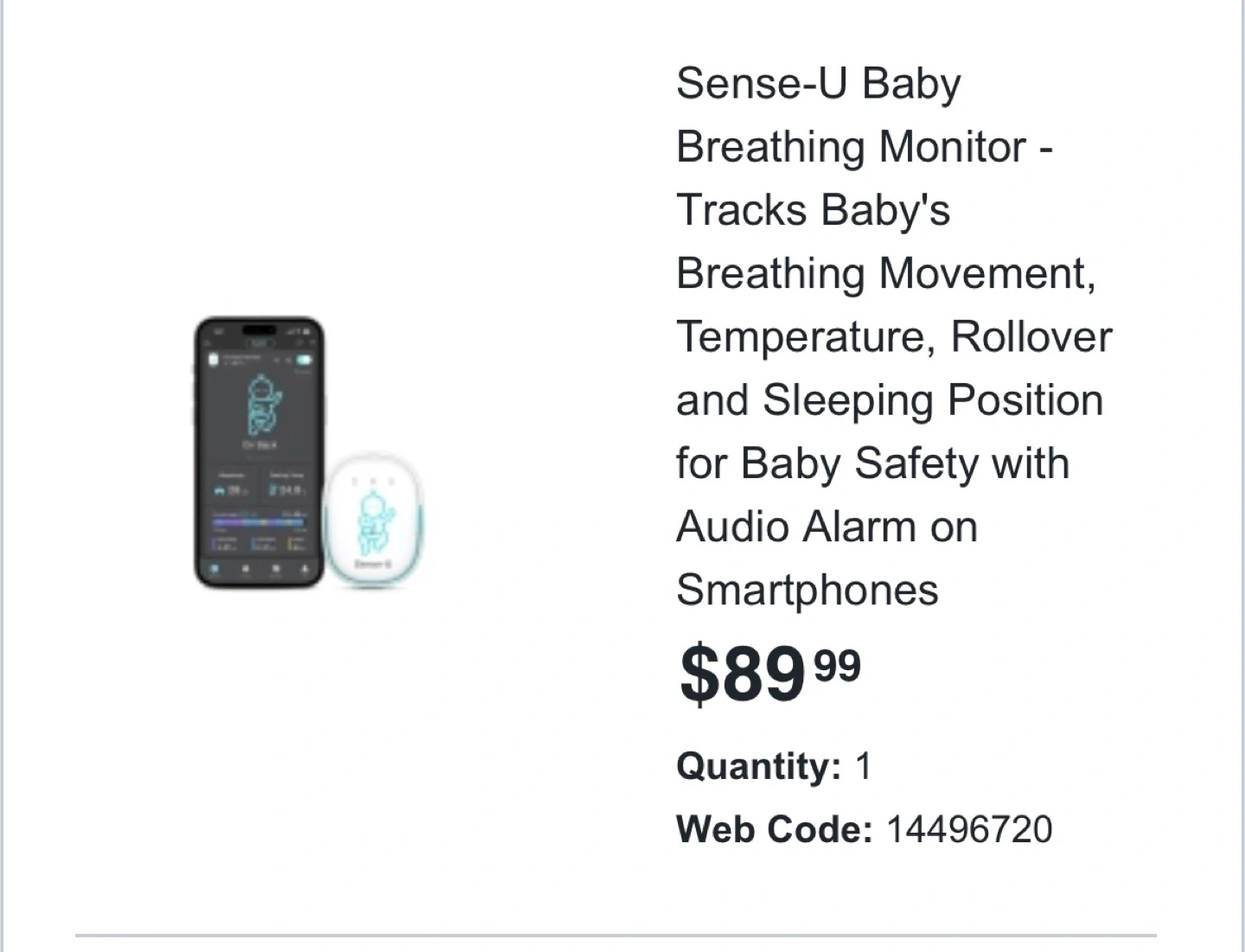Click the three indicator dots on the sensor
Image resolution: width=1245 pixels, height=952 pixels.
(x=373, y=481)
